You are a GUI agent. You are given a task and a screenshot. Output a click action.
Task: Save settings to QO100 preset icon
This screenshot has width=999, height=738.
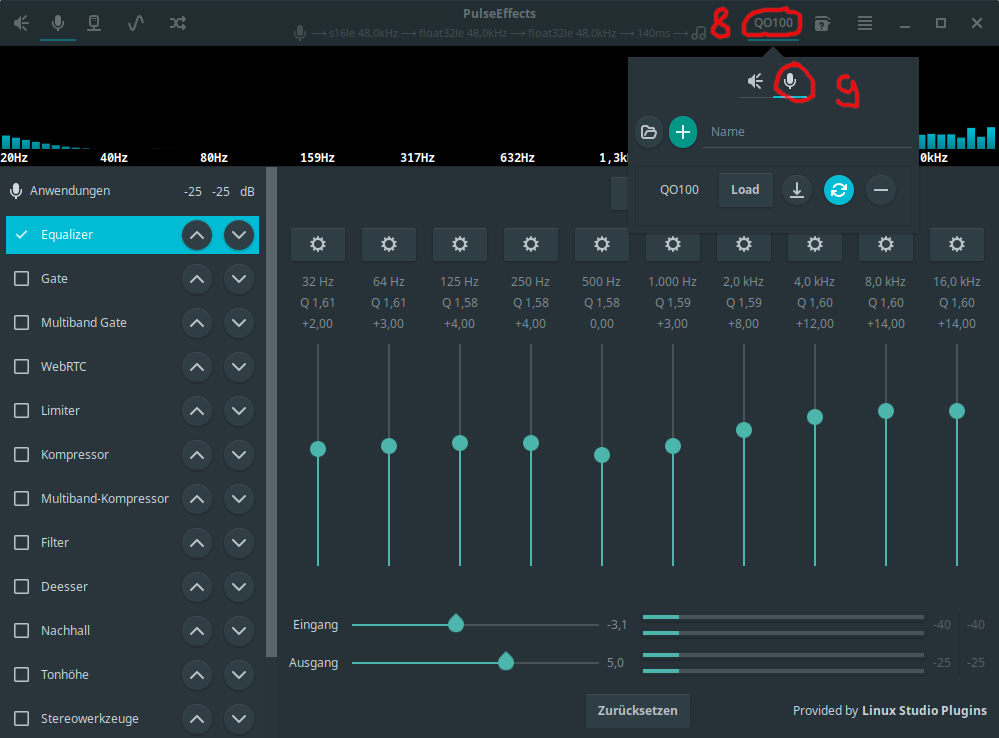tap(797, 190)
